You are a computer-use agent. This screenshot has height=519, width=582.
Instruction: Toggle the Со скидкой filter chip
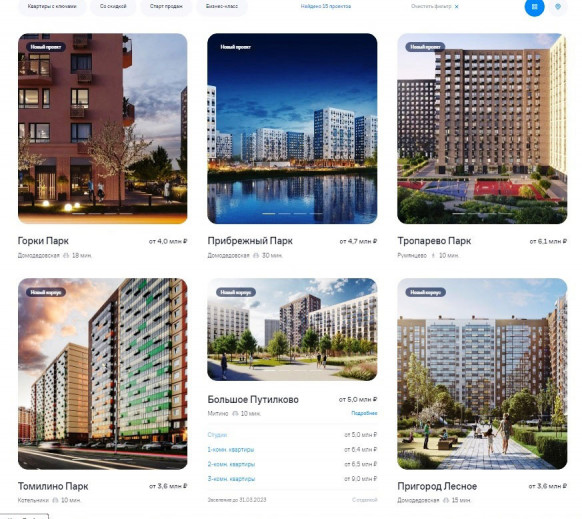(113, 6)
